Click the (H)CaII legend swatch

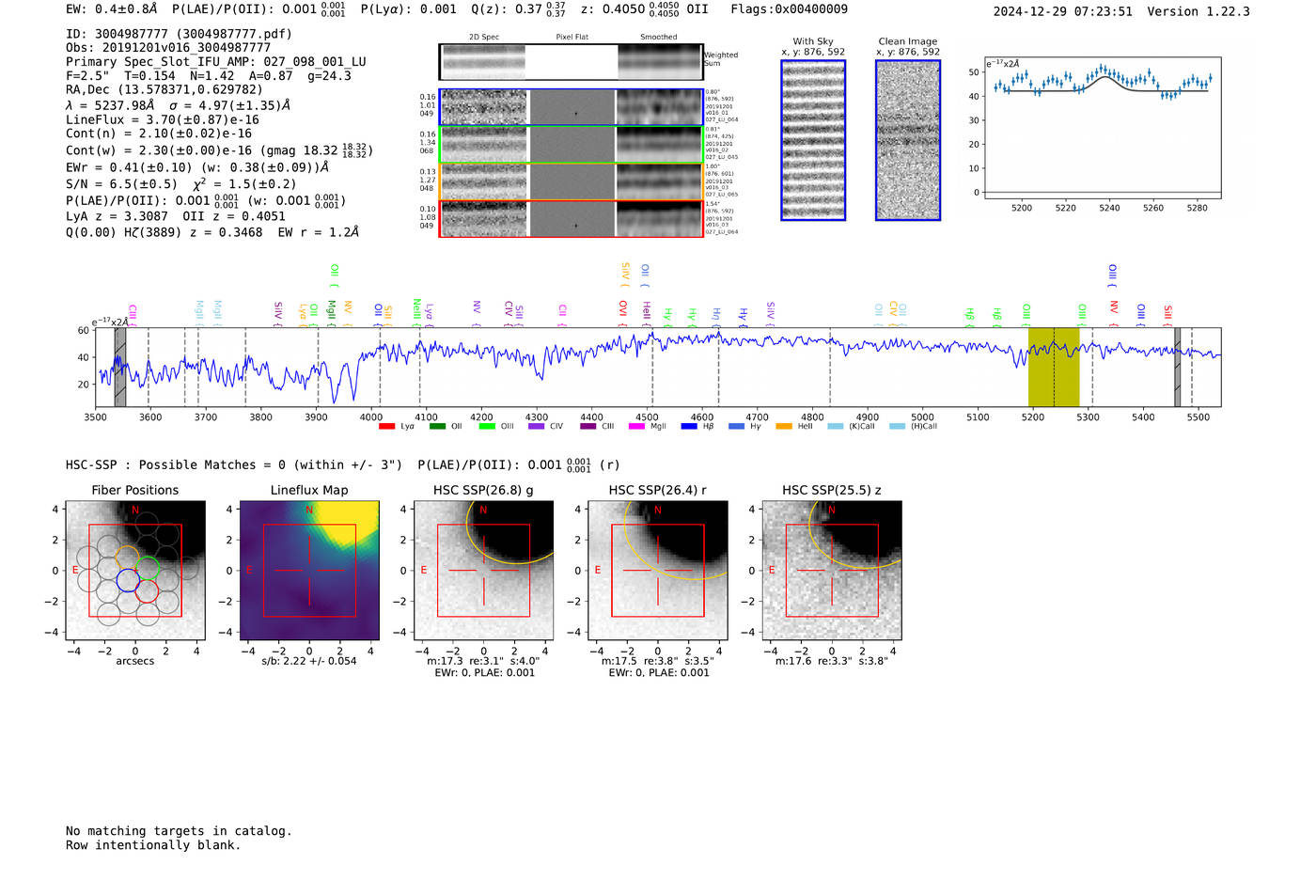point(897,427)
